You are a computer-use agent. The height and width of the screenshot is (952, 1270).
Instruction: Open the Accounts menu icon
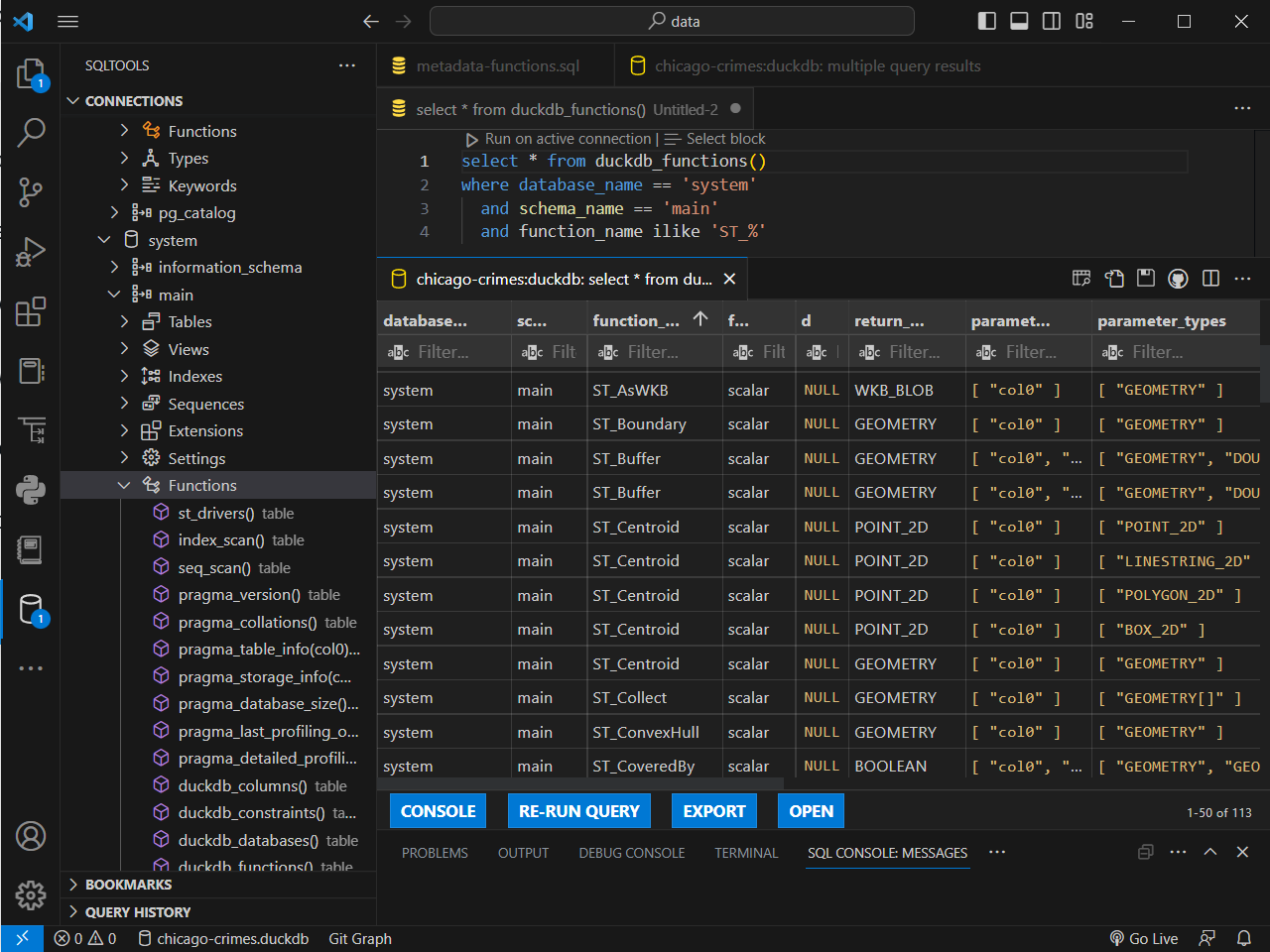pyautogui.click(x=31, y=836)
